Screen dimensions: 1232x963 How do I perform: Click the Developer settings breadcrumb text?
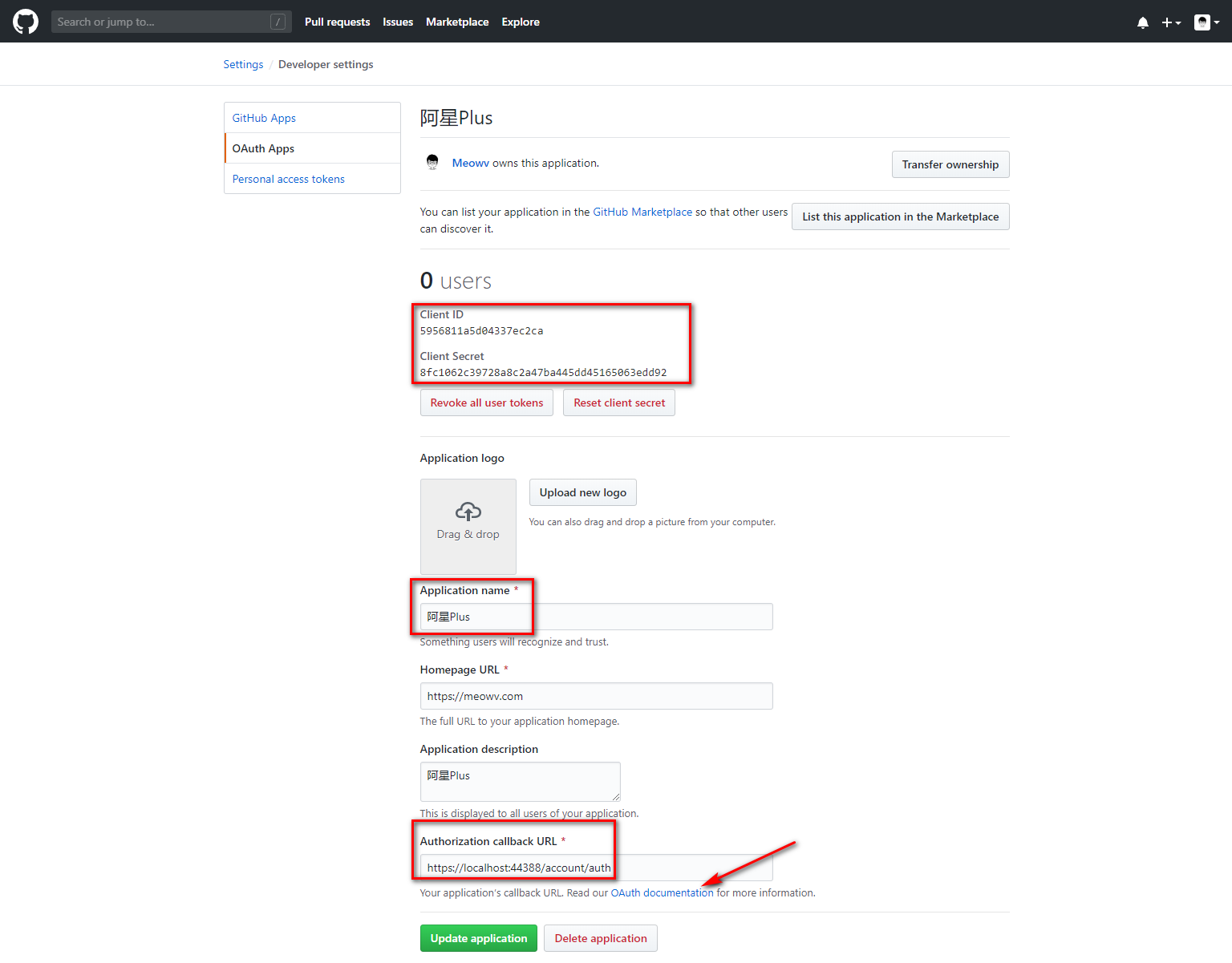tap(326, 64)
